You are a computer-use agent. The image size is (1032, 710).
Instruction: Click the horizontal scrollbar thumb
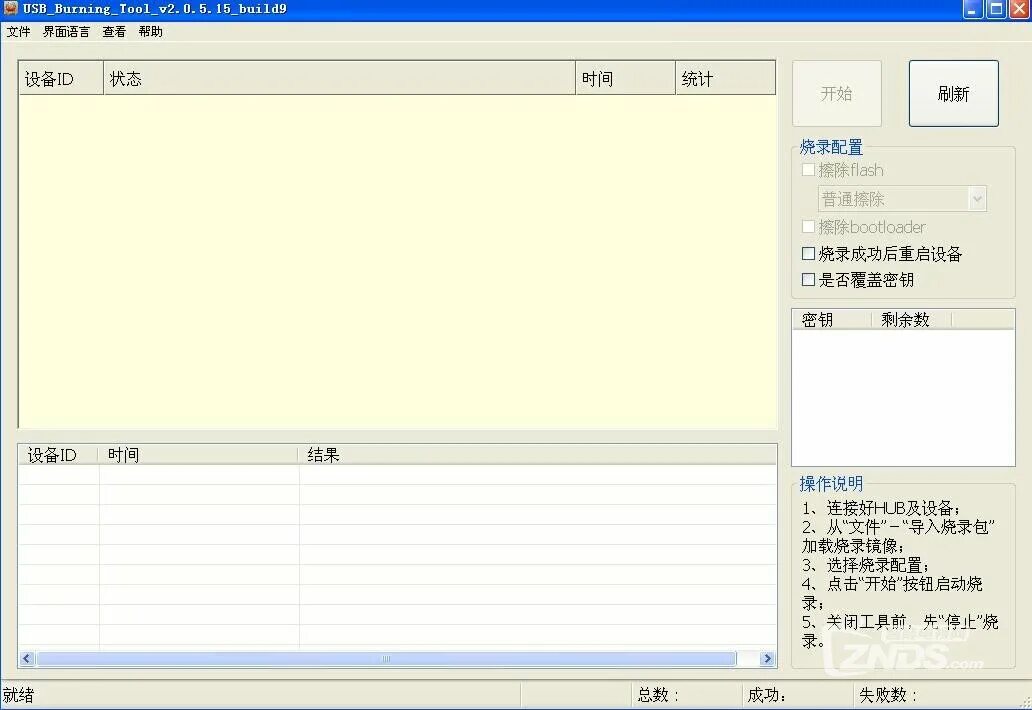point(386,659)
